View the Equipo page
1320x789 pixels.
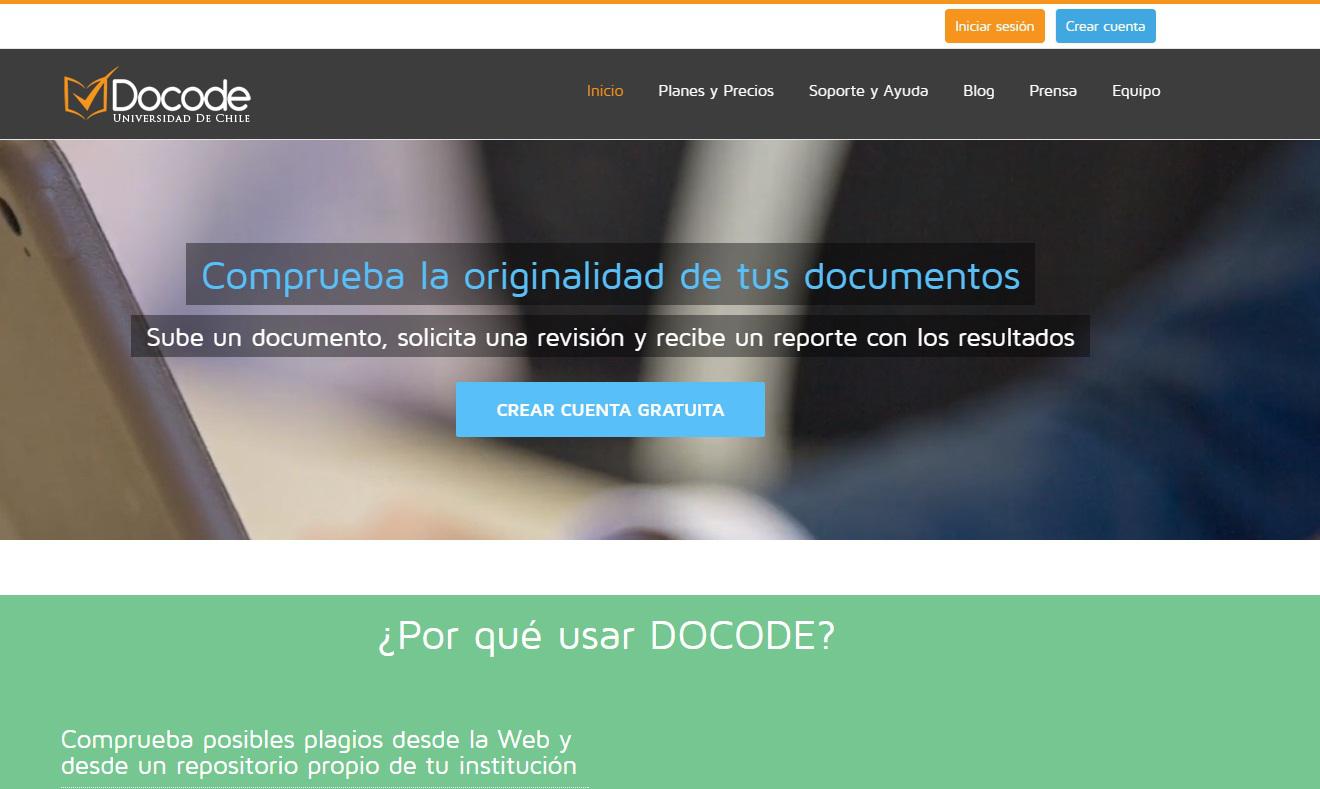[x=1136, y=91]
